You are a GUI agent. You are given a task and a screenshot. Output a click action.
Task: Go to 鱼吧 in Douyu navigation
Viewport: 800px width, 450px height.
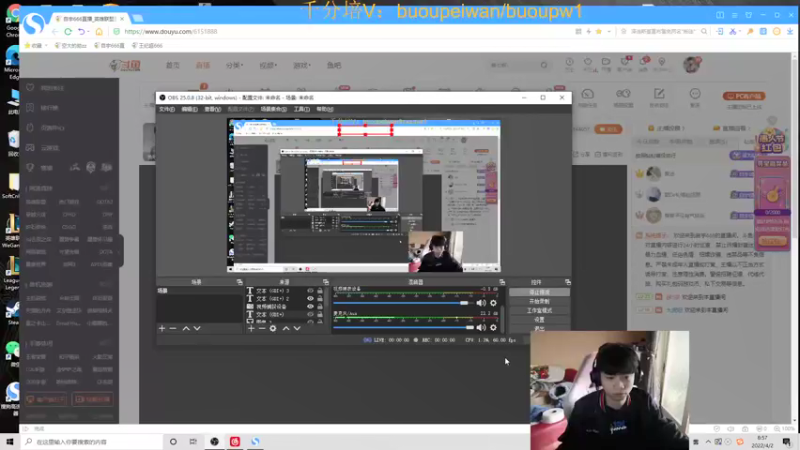coord(334,65)
